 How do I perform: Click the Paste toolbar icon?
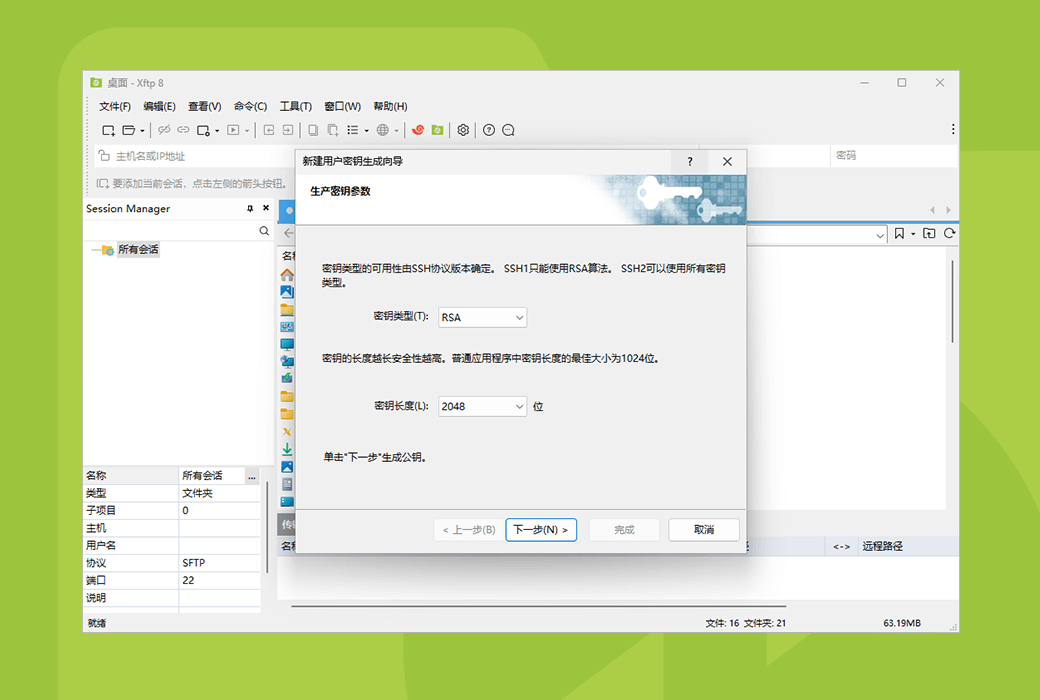click(332, 130)
